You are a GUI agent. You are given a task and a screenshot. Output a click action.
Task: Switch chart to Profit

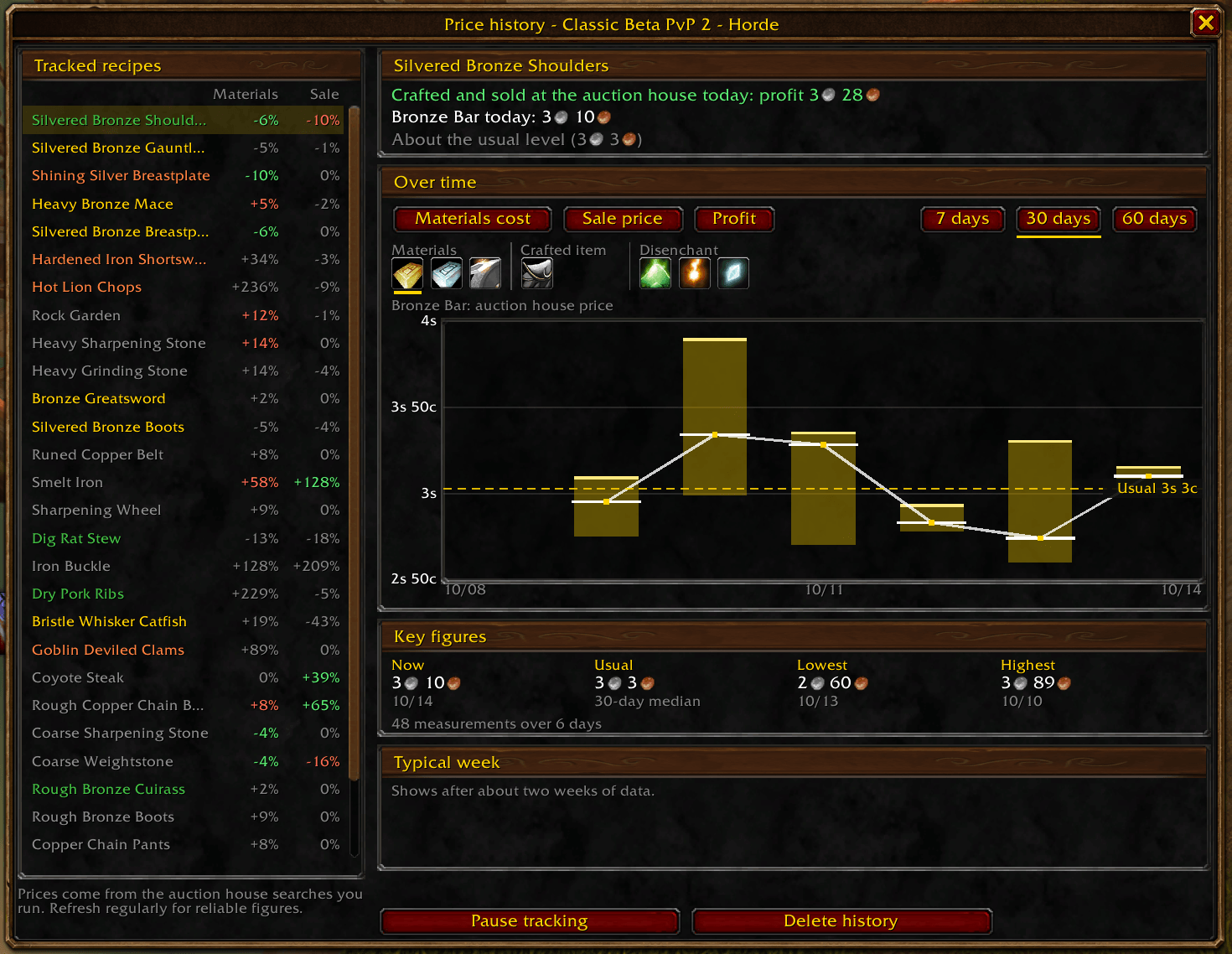click(734, 219)
